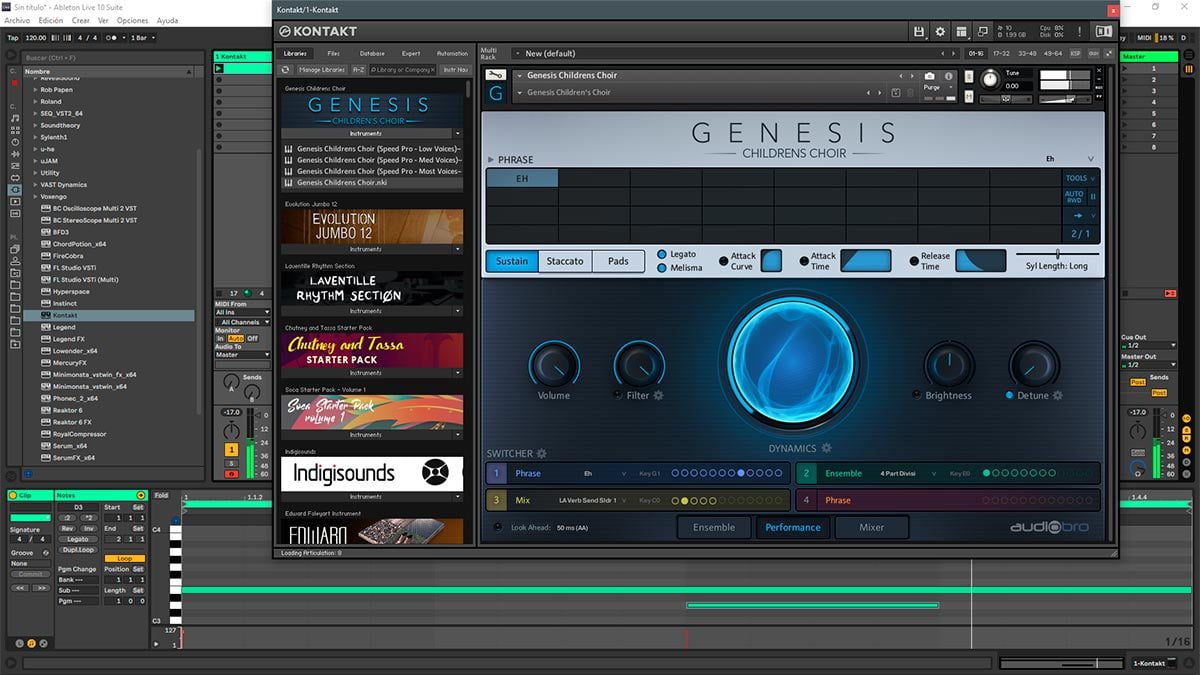1200x675 pixels.
Task: Click the instrument info (i) icon
Action: click(947, 76)
